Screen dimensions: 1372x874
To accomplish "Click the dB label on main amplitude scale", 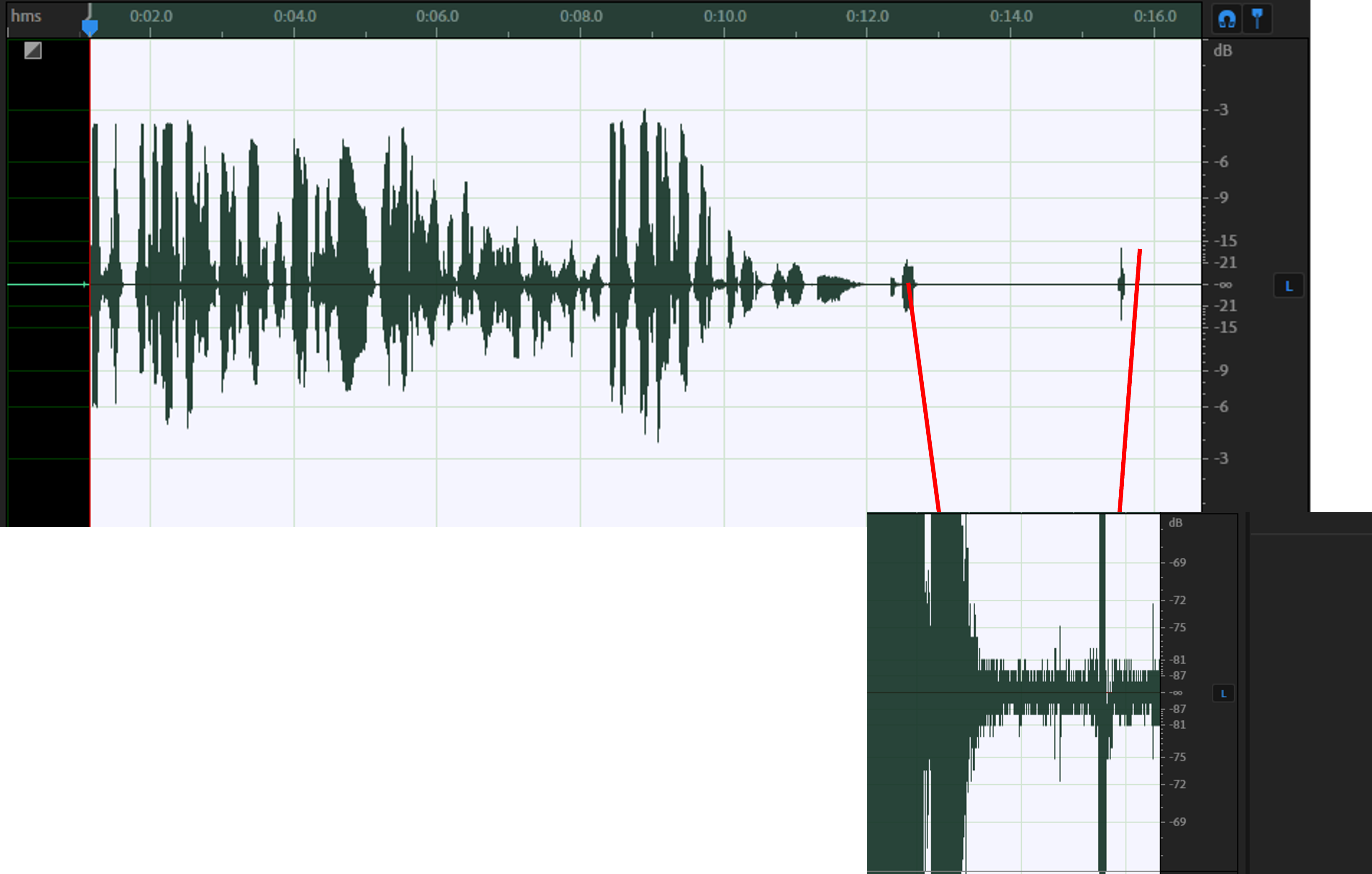I will click(x=1223, y=51).
